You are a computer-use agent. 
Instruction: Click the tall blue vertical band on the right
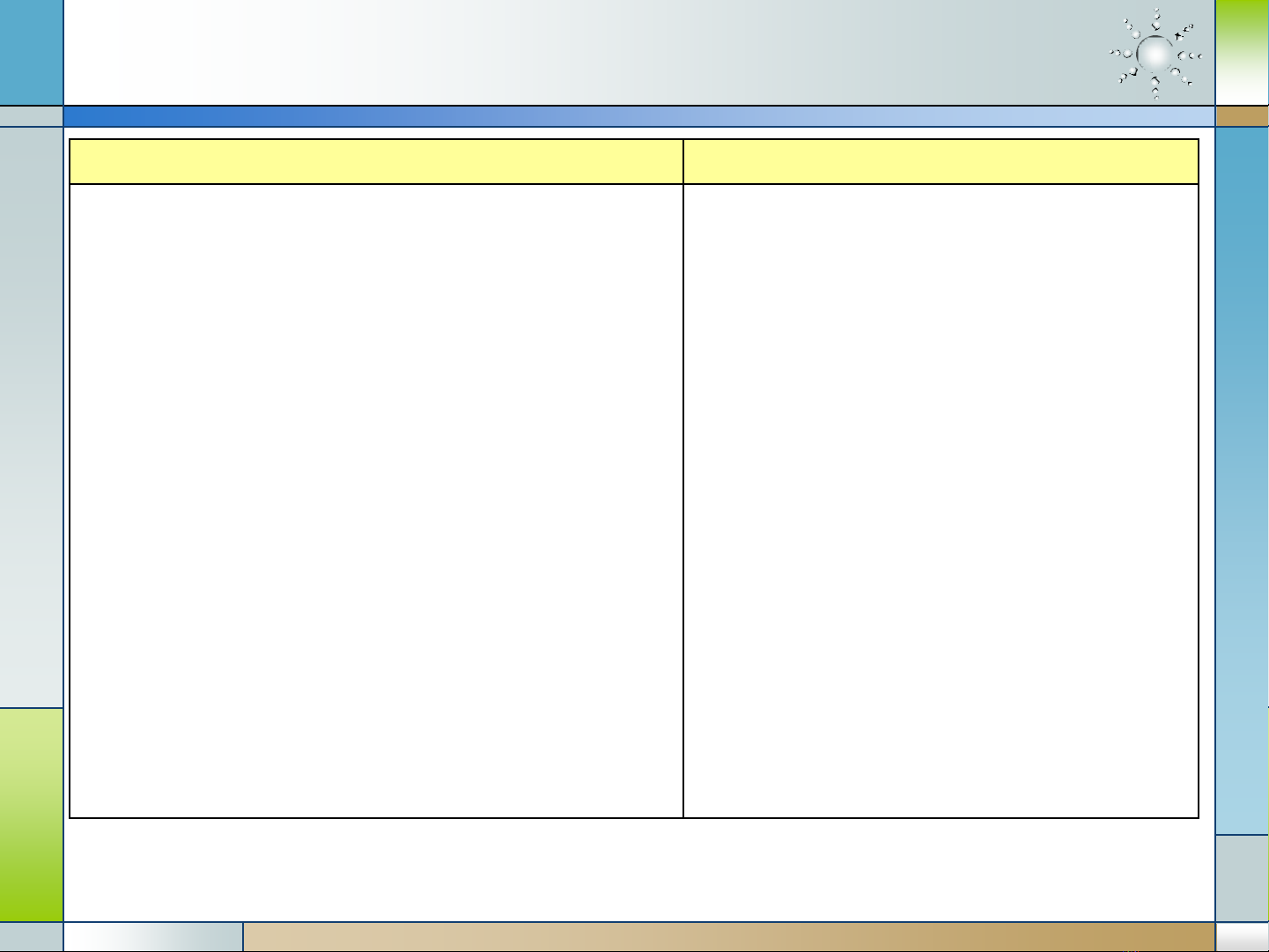1242,480
